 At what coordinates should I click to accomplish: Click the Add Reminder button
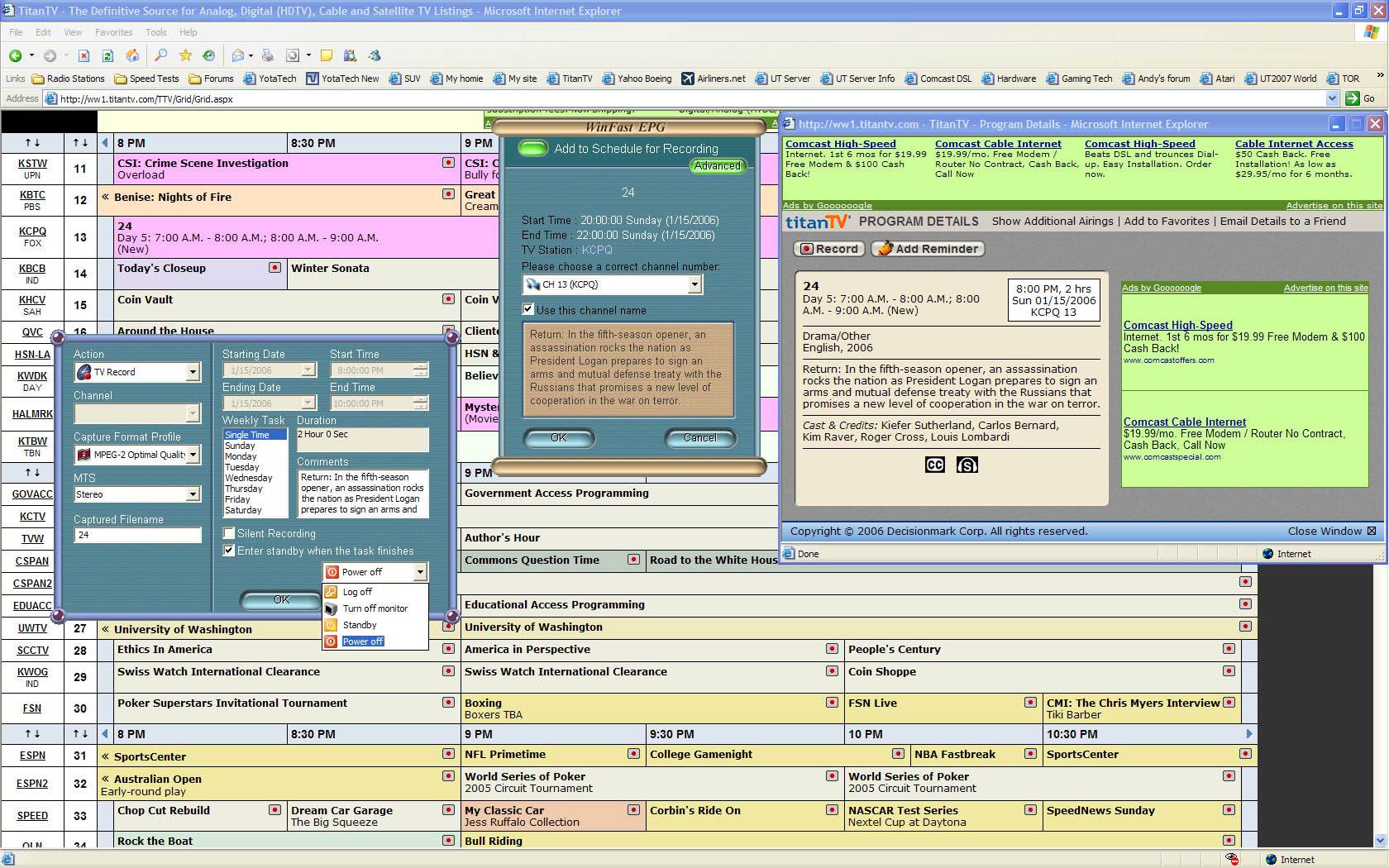(929, 249)
